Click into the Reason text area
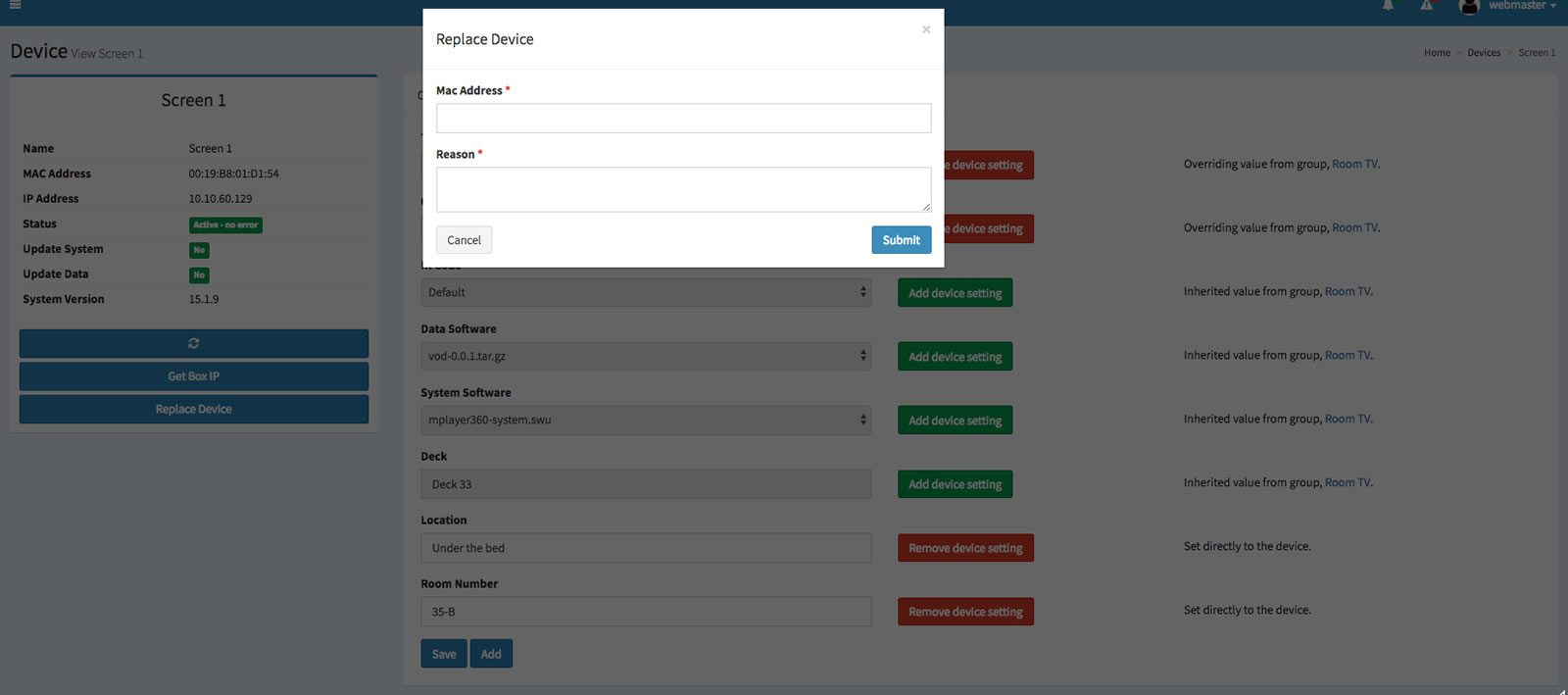1568x695 pixels. pos(683,189)
